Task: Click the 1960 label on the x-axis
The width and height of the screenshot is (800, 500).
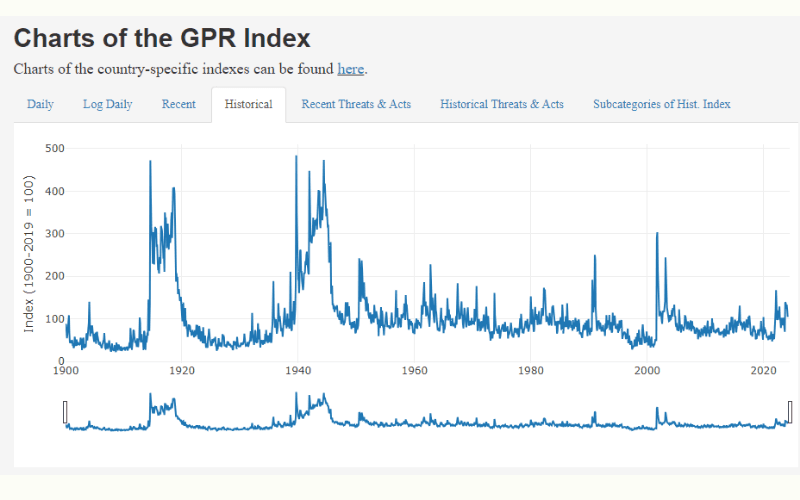Action: pos(414,371)
